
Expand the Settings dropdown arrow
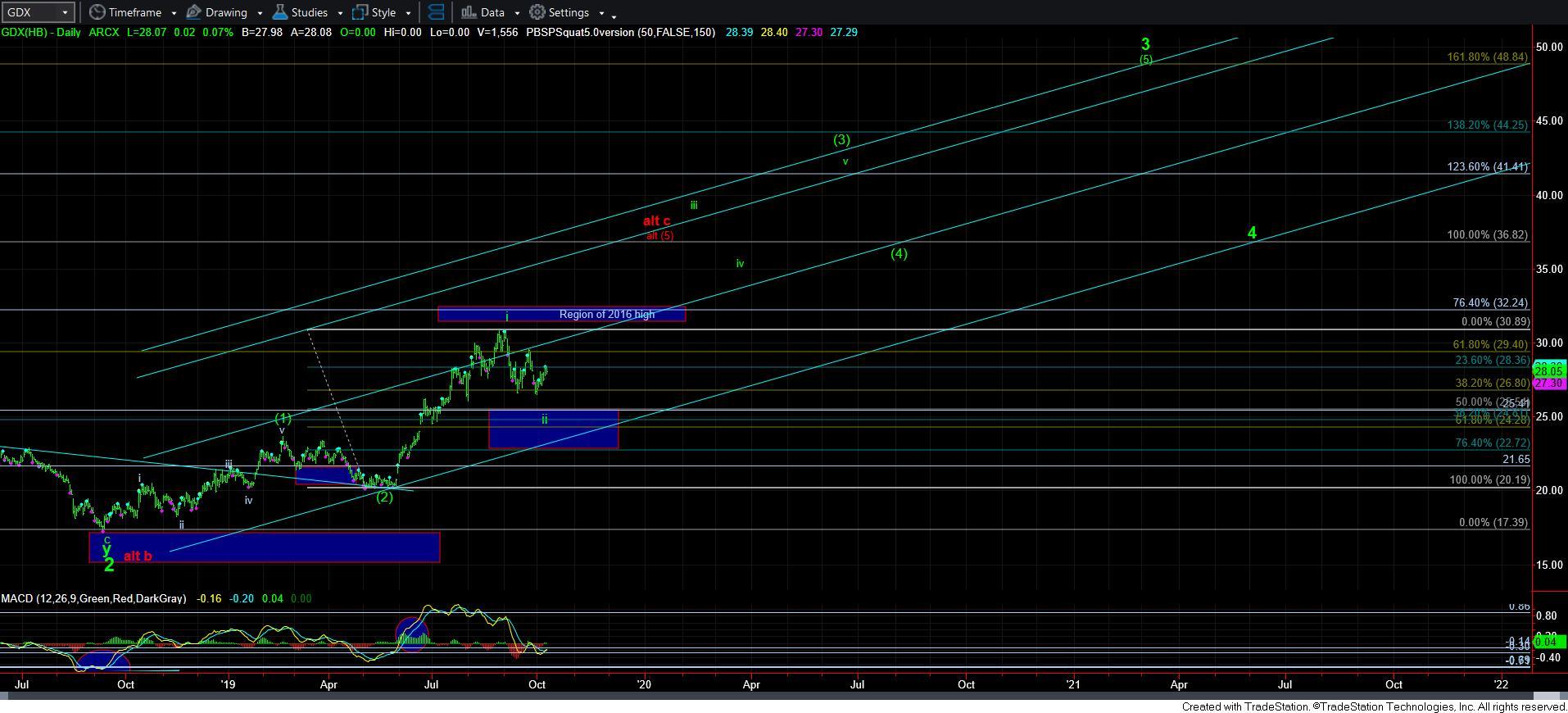(x=601, y=13)
